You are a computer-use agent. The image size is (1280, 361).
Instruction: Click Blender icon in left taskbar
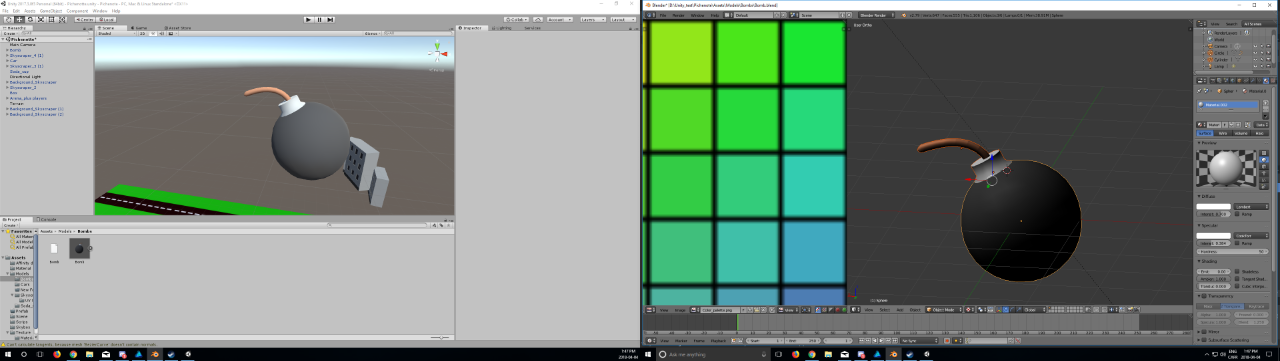(x=154, y=354)
